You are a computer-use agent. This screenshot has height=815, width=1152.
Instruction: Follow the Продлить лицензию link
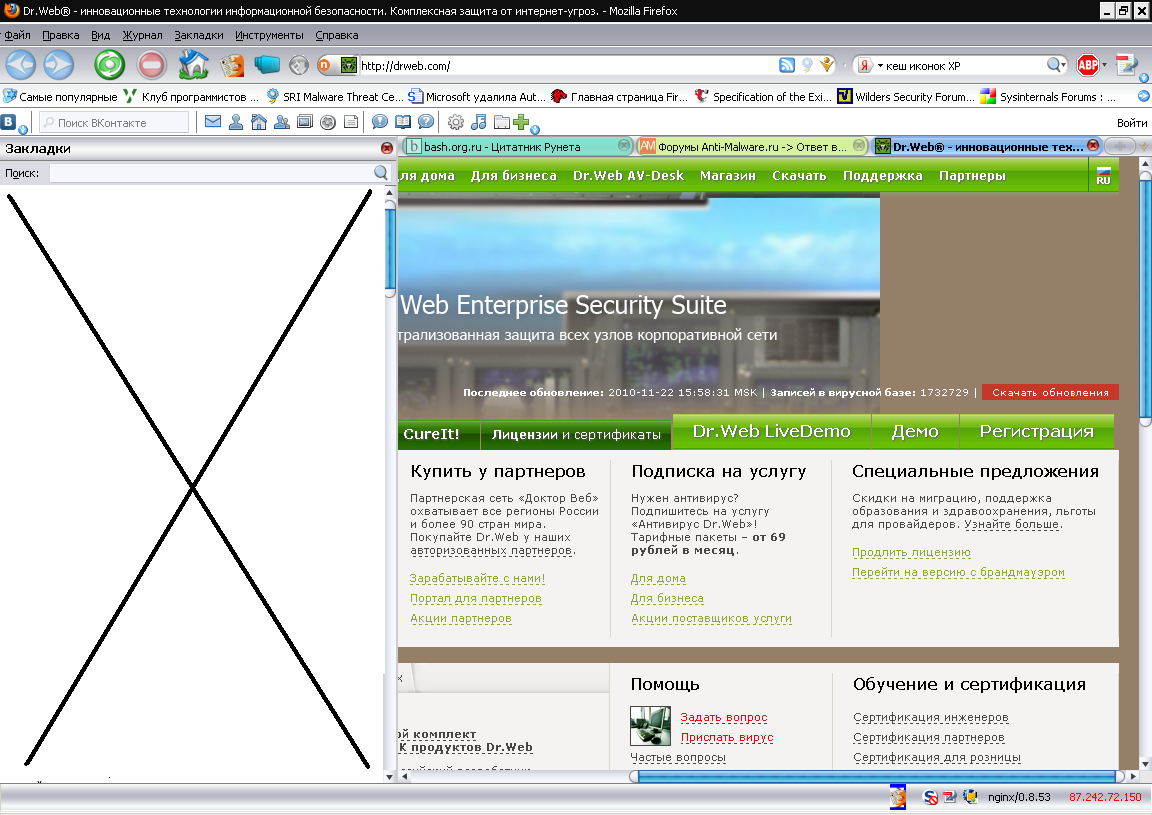click(911, 552)
